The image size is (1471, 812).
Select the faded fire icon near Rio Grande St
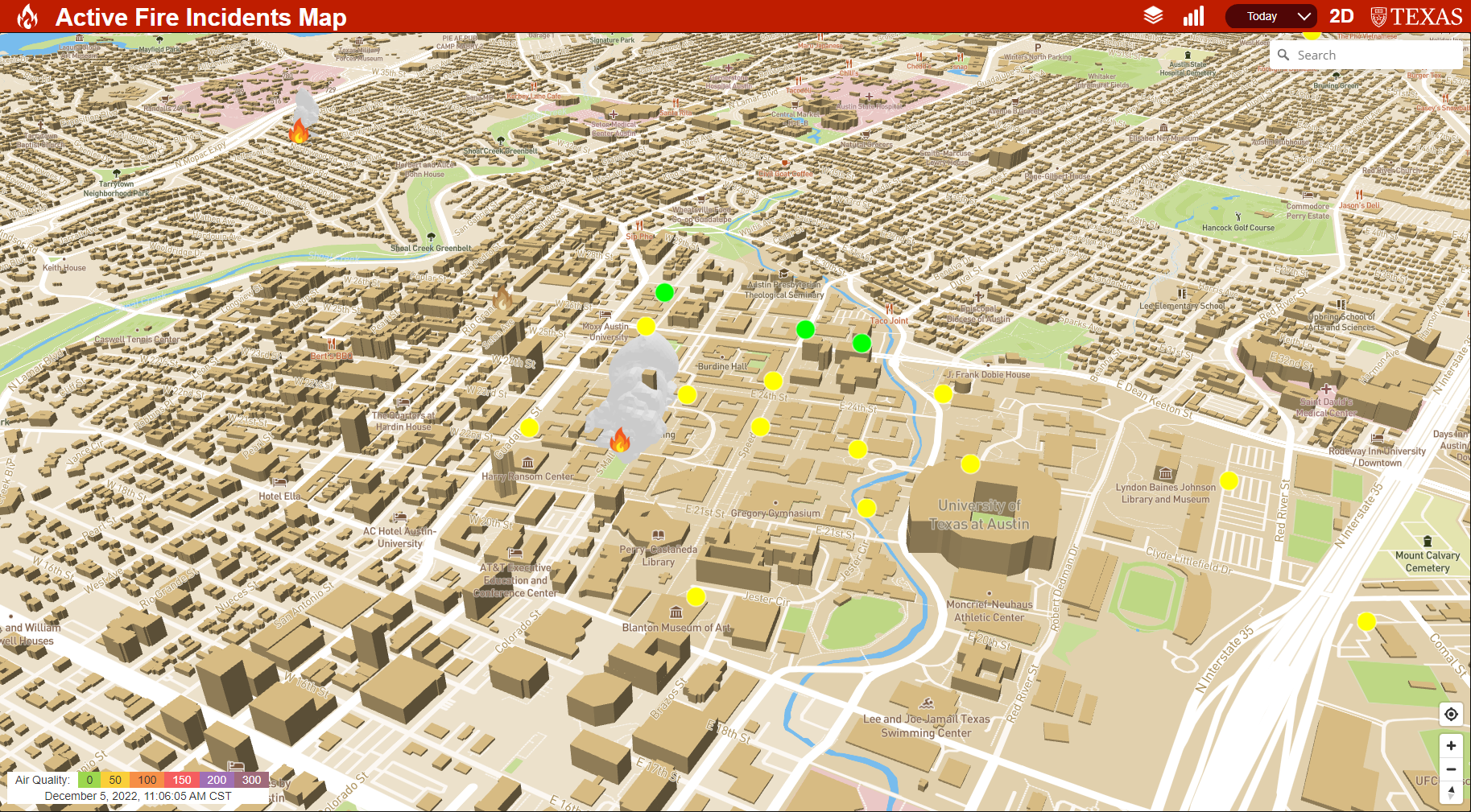tap(503, 298)
